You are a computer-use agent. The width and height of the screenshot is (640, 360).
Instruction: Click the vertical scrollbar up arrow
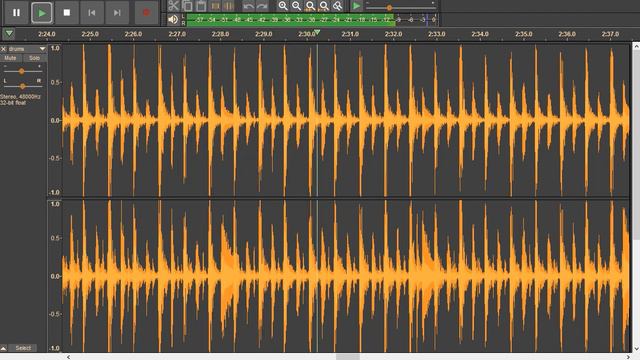[636, 47]
